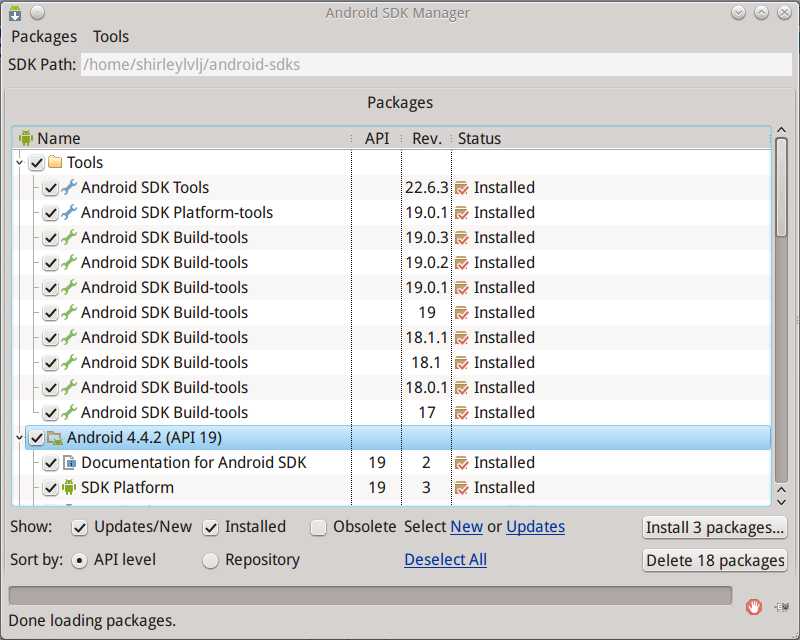Image resolution: width=800 pixels, height=640 pixels.
Task: Click SDK Platform android robot icon
Action: tap(69, 488)
